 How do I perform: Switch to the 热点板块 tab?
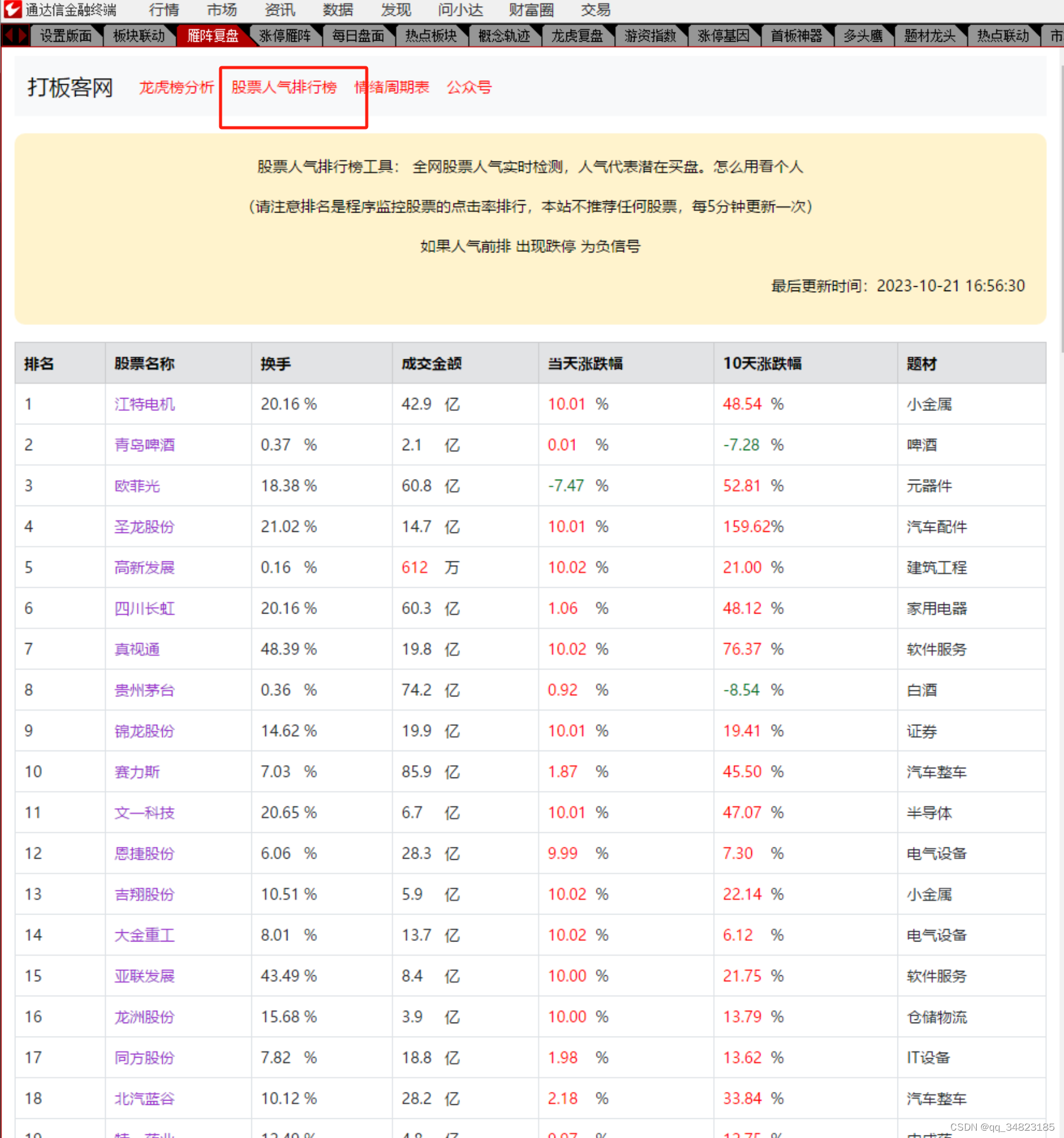(x=431, y=36)
